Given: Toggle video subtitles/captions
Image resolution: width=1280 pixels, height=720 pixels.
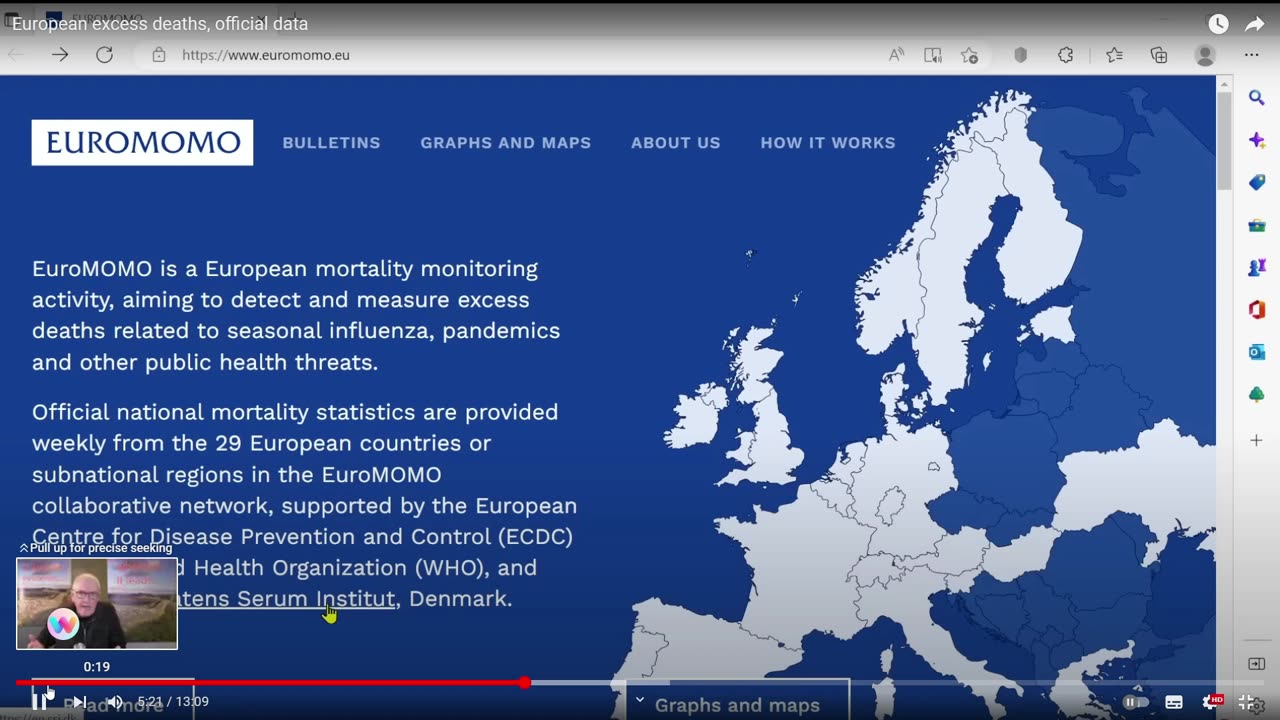Looking at the screenshot, I should tap(1174, 702).
